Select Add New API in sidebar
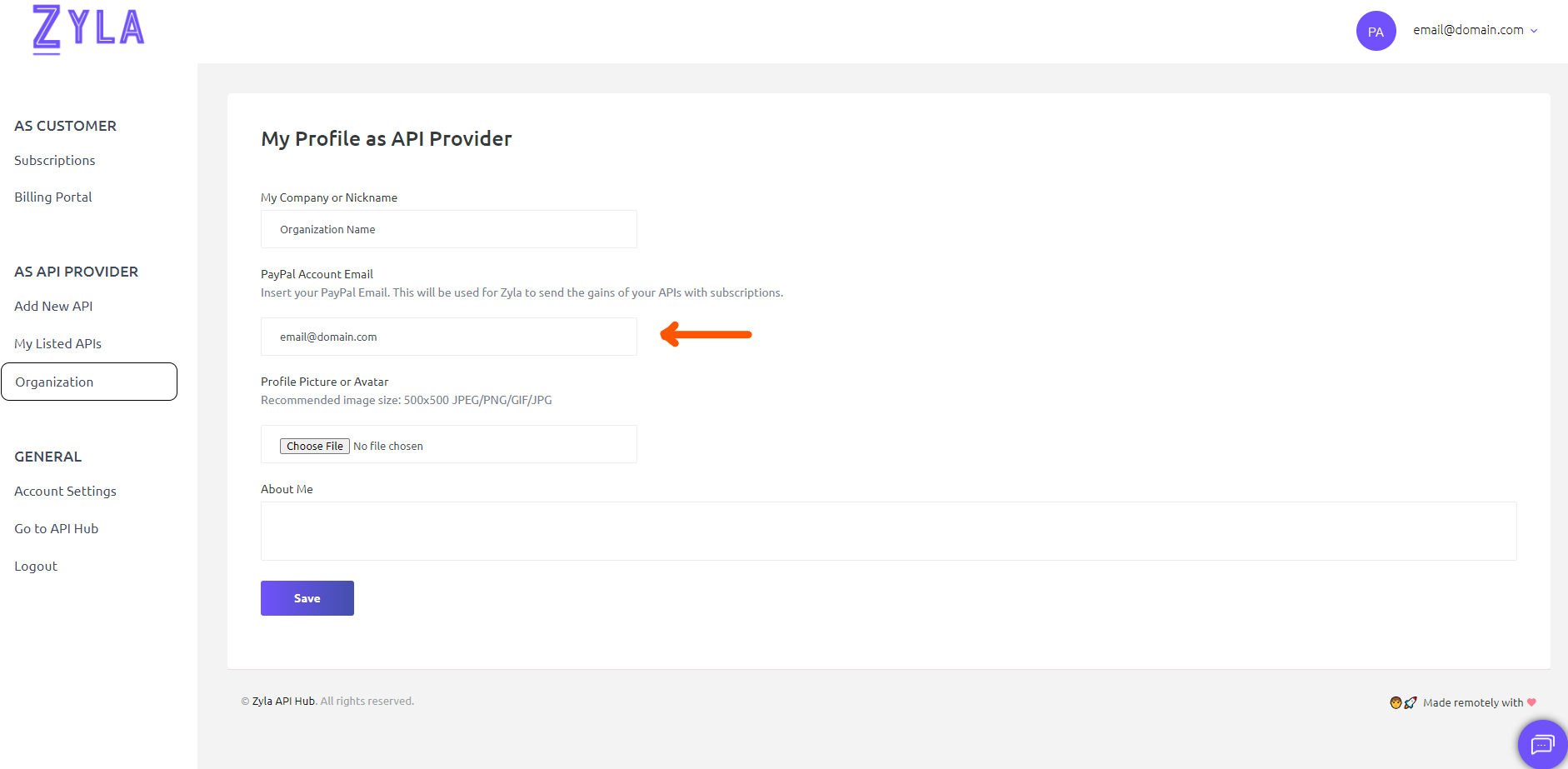The width and height of the screenshot is (1568, 769). 53,306
